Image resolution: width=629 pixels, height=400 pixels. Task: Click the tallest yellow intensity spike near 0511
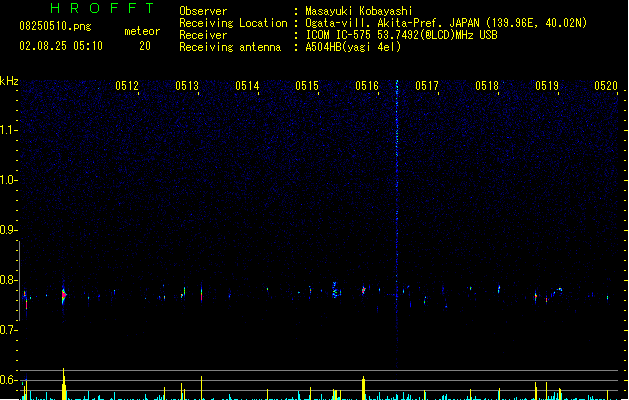point(63,384)
